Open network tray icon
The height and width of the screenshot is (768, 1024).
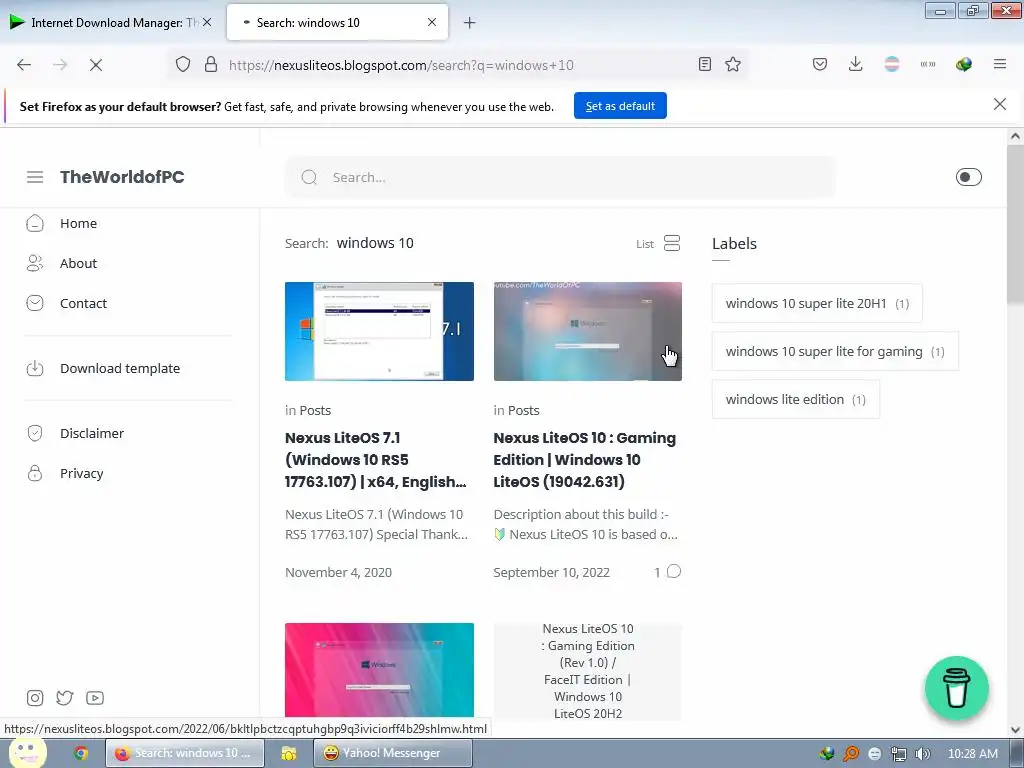point(899,754)
